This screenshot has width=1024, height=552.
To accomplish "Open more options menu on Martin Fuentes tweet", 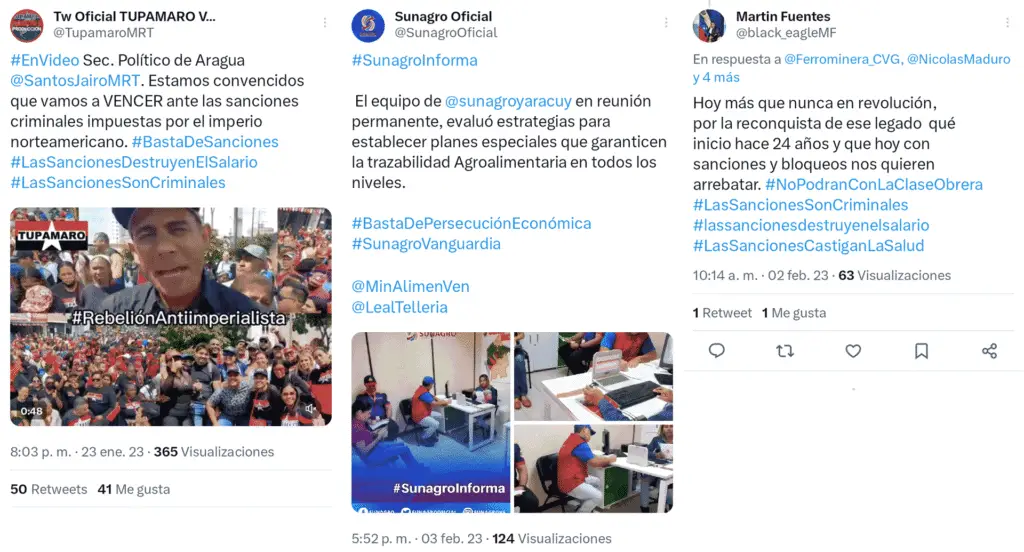I will pyautogui.click(x=1008, y=23).
